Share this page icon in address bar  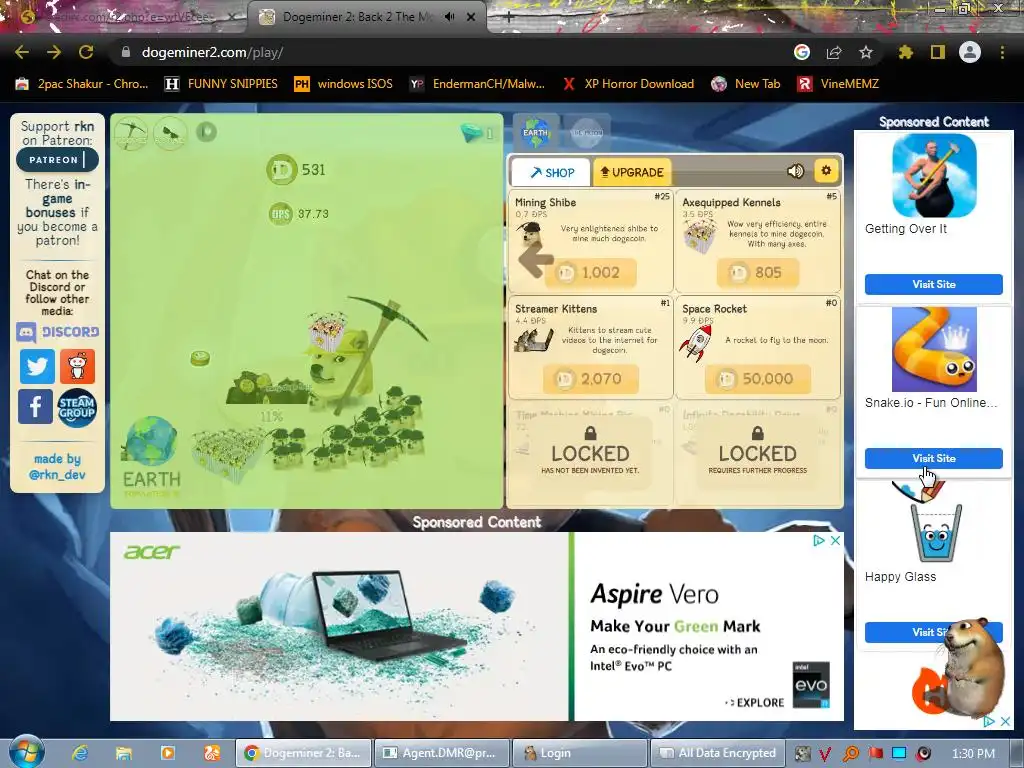coord(834,52)
